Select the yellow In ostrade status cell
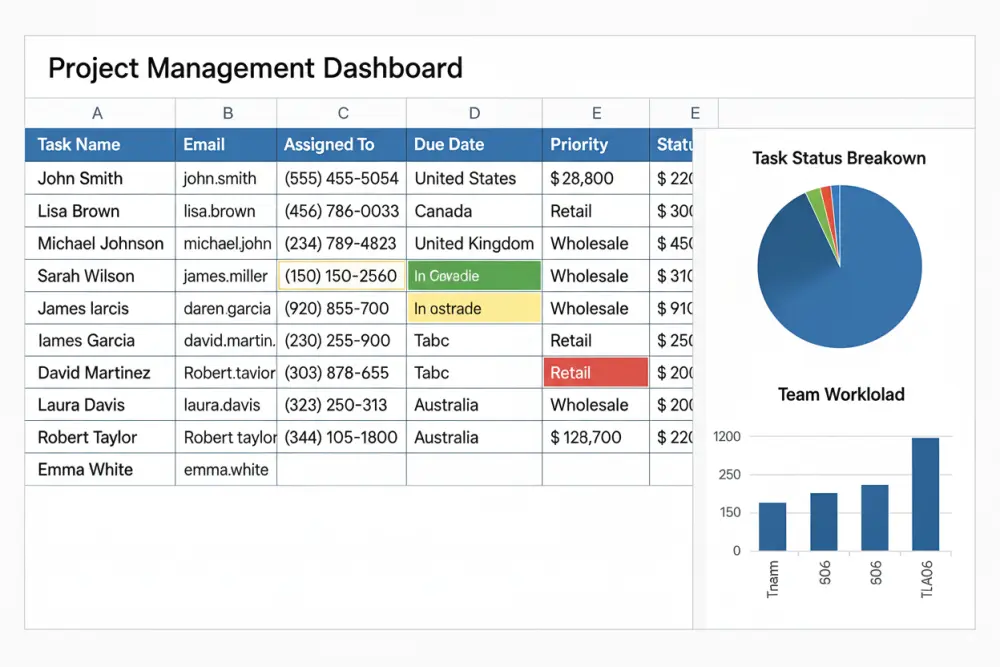 pyautogui.click(x=473, y=308)
